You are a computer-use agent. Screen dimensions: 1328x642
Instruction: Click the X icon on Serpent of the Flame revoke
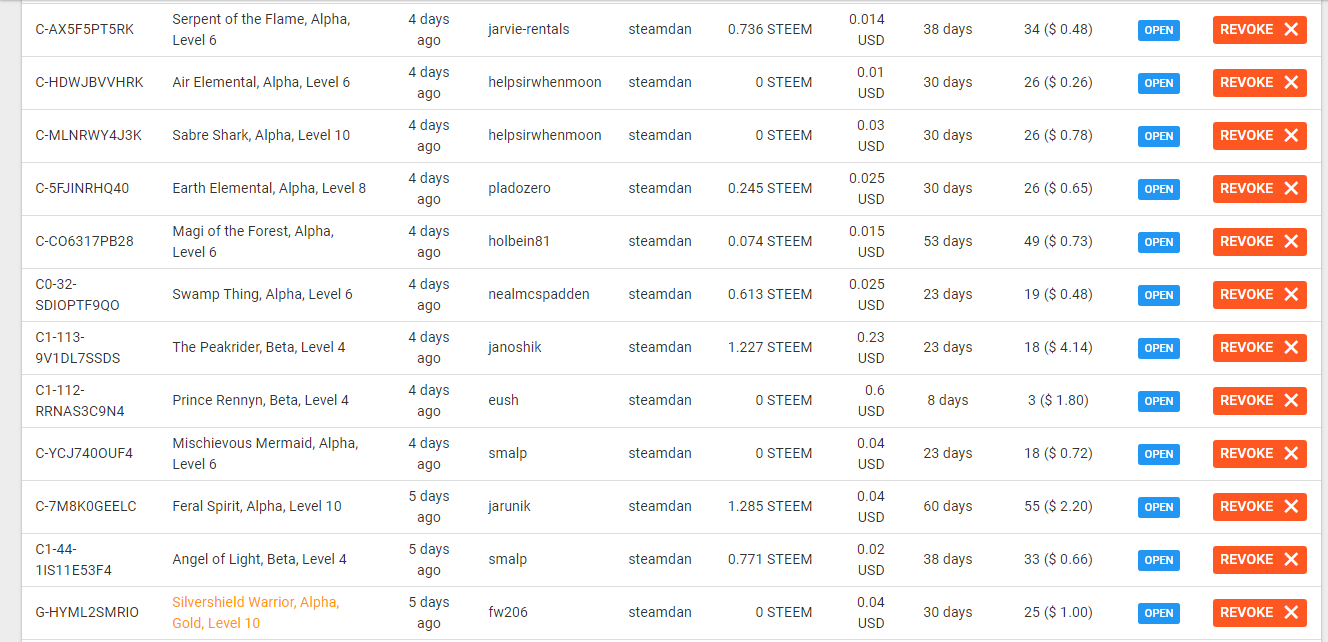tap(1291, 30)
